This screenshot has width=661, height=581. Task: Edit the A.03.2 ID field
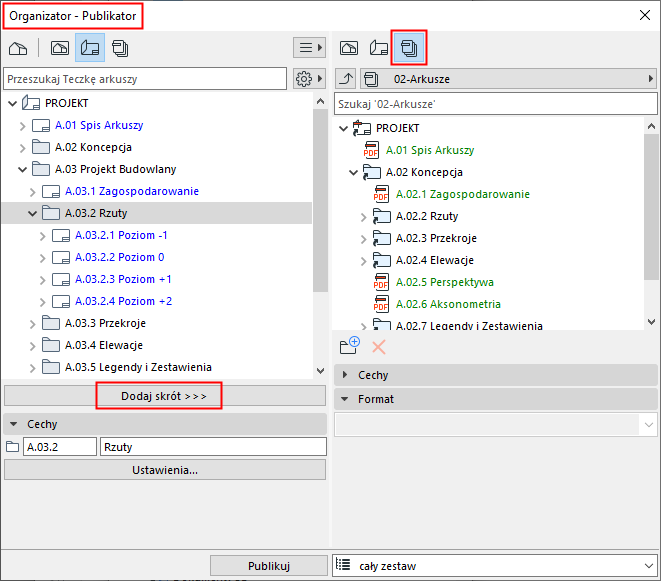pos(59,447)
